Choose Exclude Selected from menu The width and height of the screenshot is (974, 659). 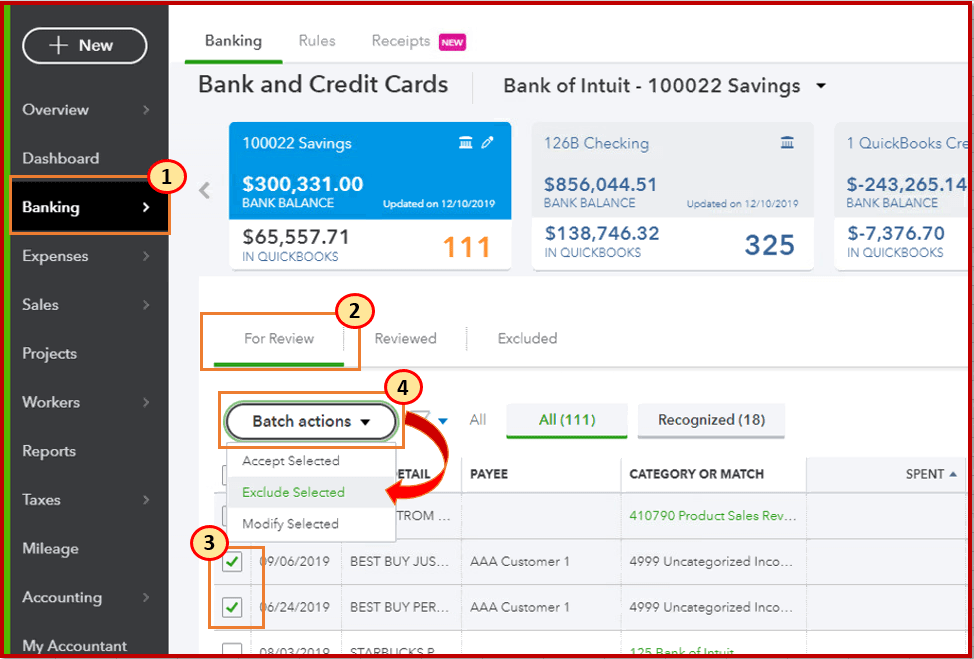(x=293, y=493)
